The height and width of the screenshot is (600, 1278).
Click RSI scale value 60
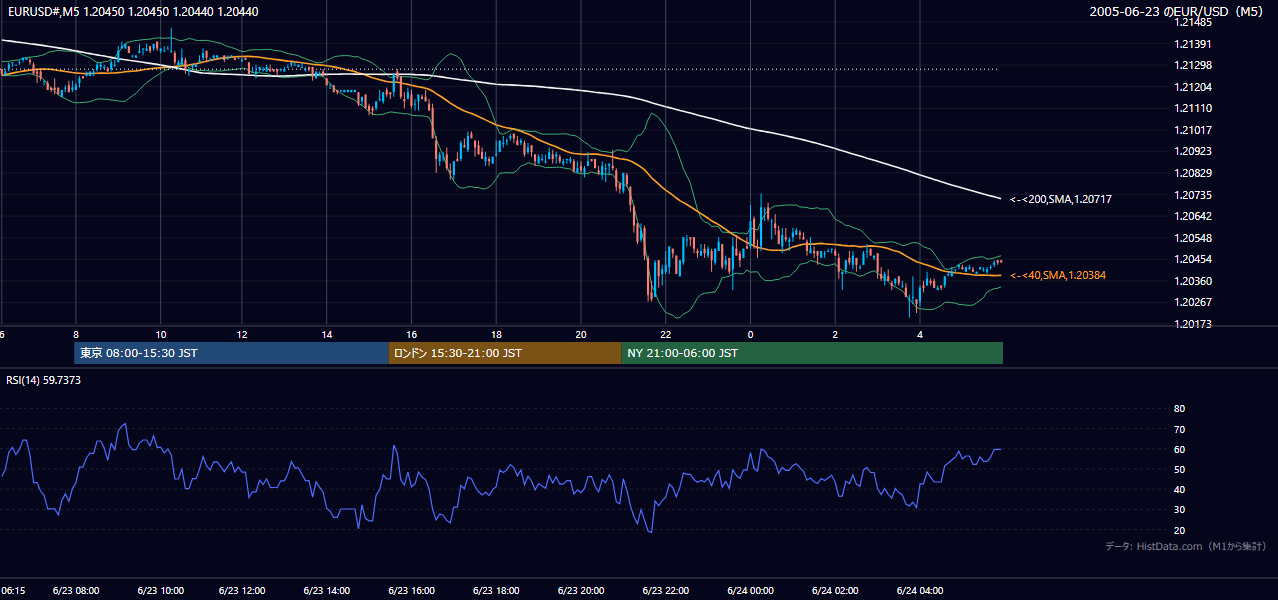coord(1179,449)
